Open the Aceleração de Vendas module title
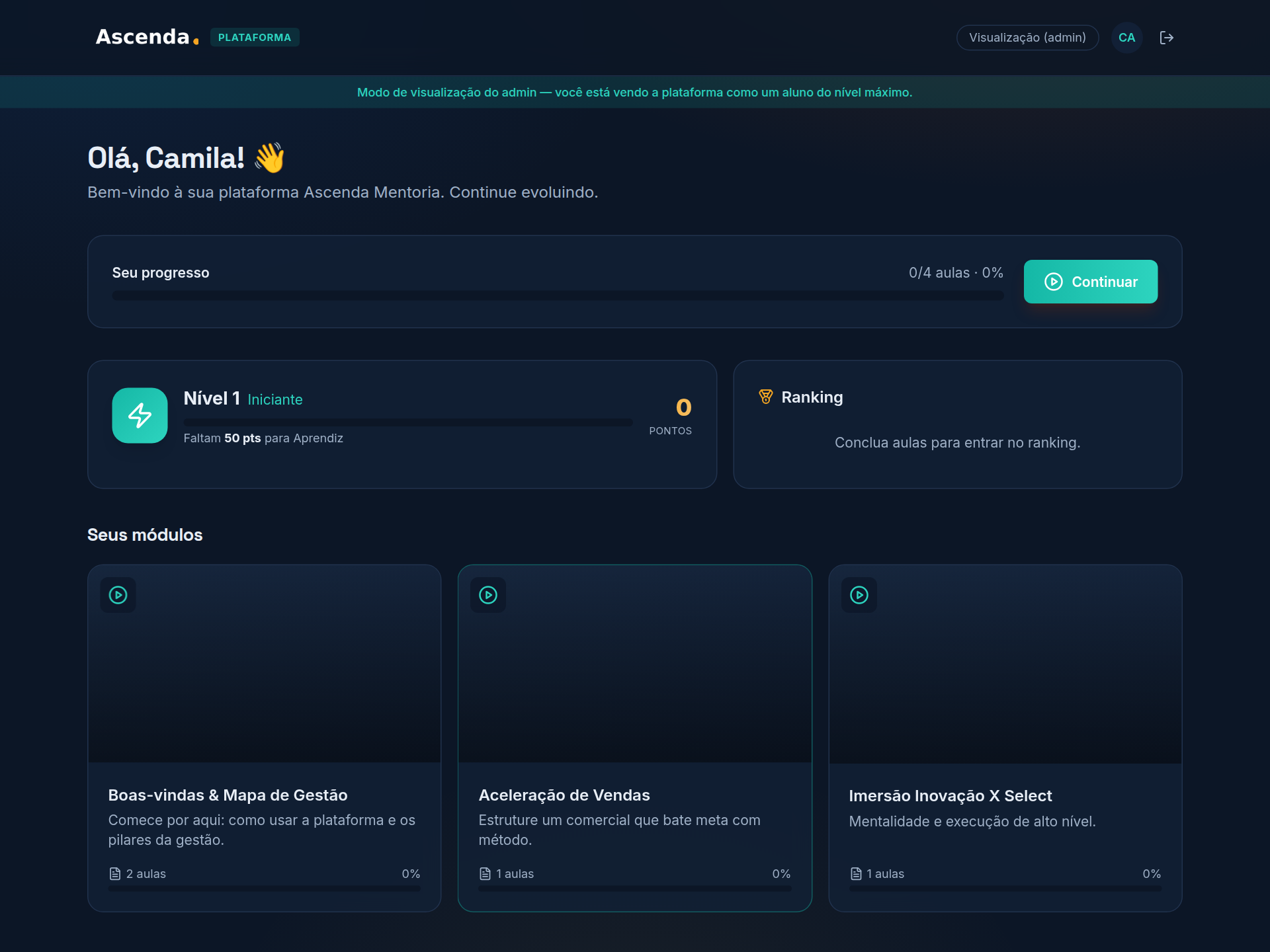The width and height of the screenshot is (1270, 952). pos(564,795)
